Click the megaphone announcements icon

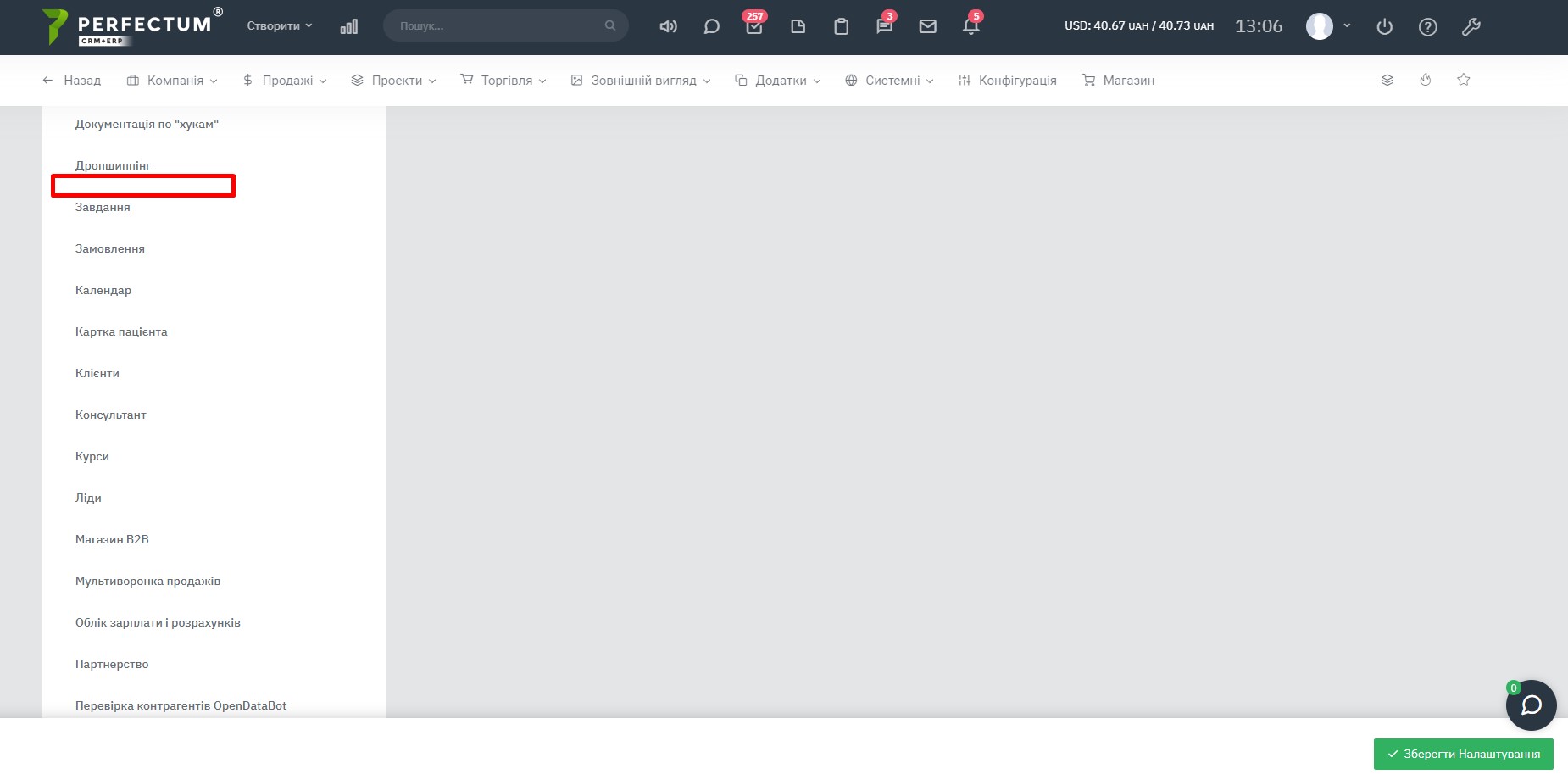(x=668, y=26)
